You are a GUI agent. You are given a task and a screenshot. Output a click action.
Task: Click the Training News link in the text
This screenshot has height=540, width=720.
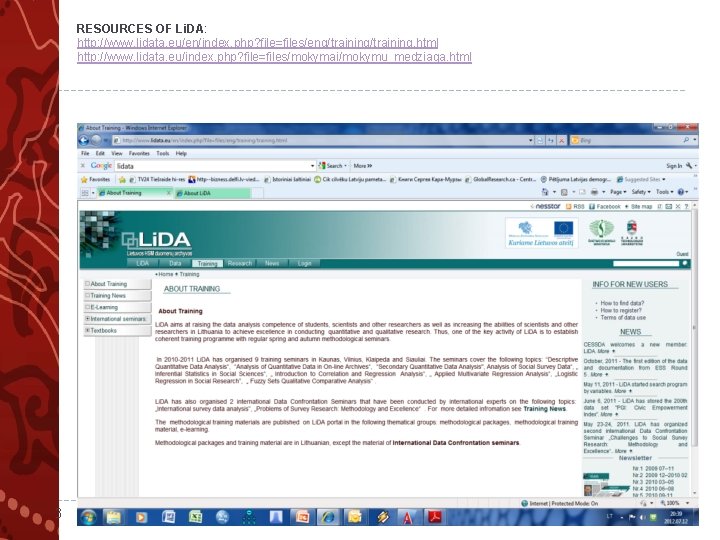pos(545,409)
